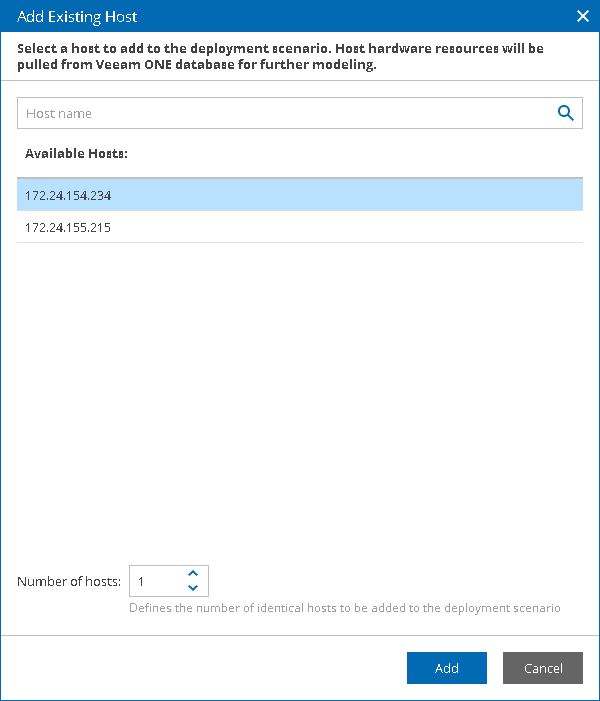This screenshot has height=701, width=600.
Task: Click the Available Hosts column header
Action: 77,154
